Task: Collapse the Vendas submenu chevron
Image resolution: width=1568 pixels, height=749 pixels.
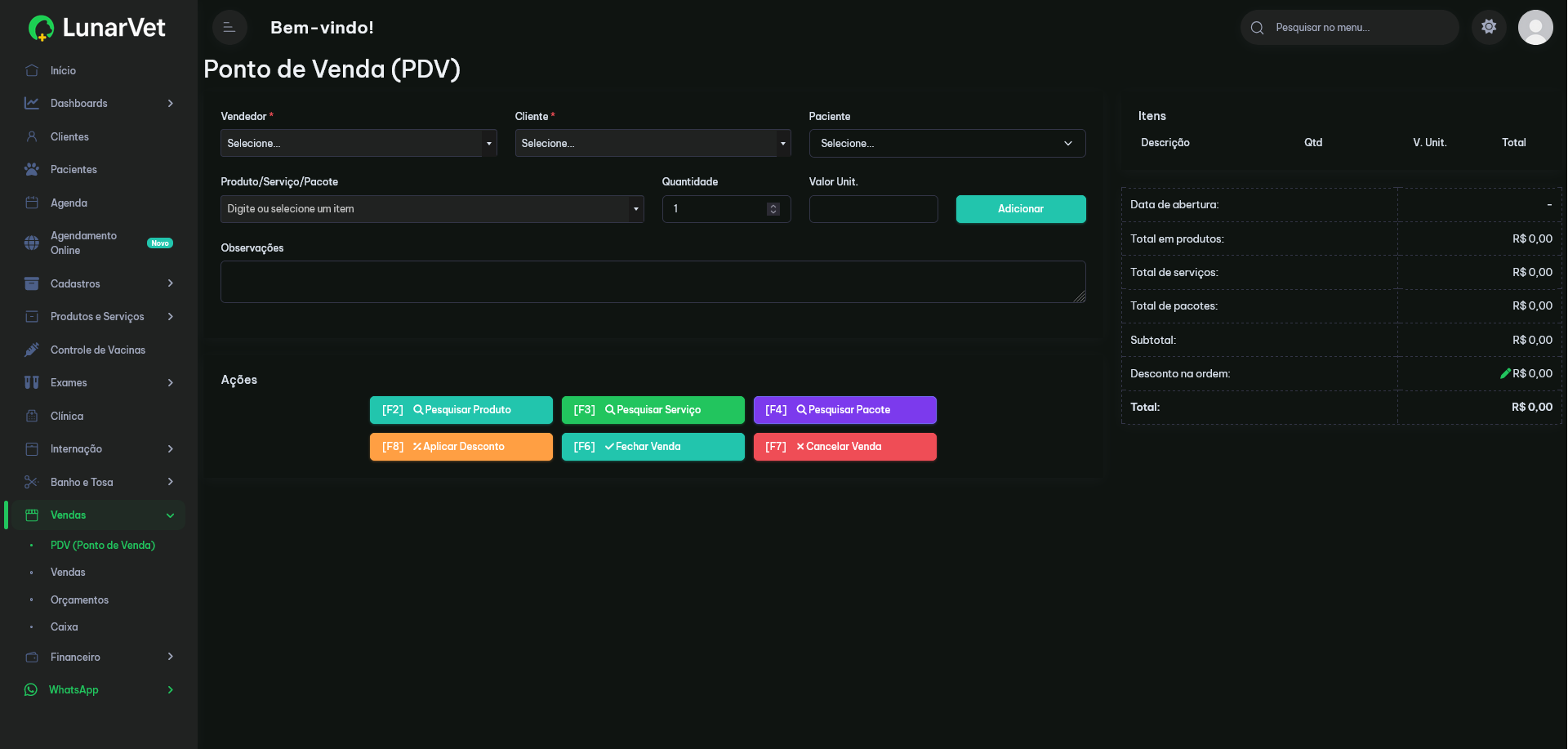Action: 170,515
